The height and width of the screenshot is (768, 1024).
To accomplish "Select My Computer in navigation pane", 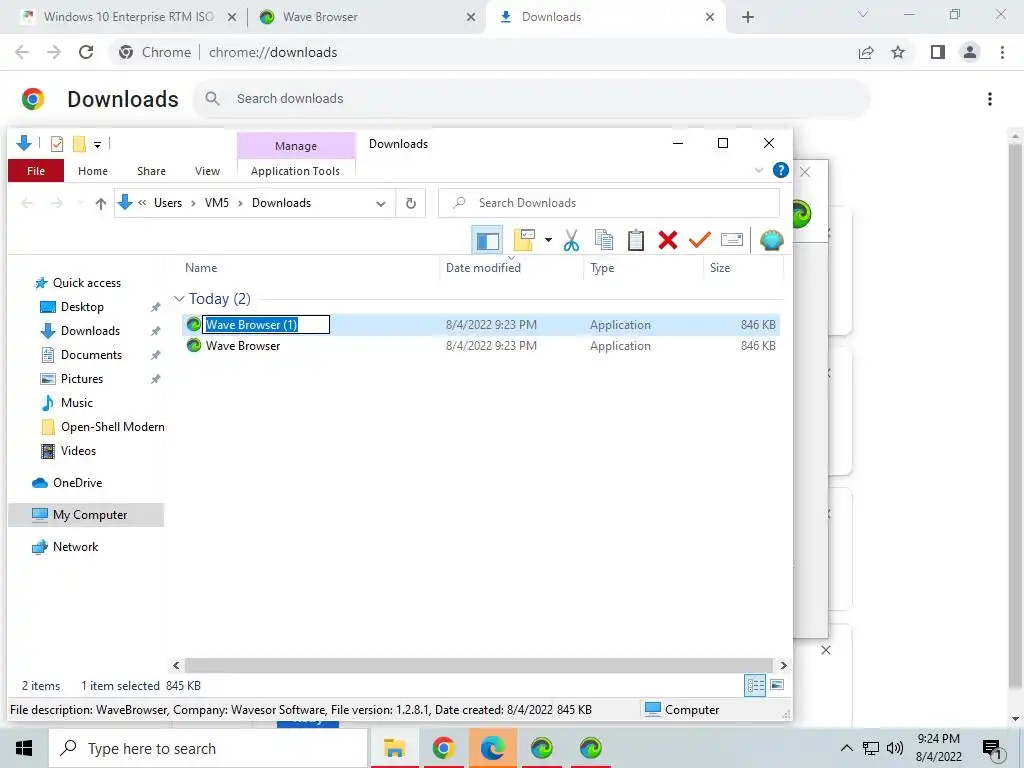I will pos(86,515).
